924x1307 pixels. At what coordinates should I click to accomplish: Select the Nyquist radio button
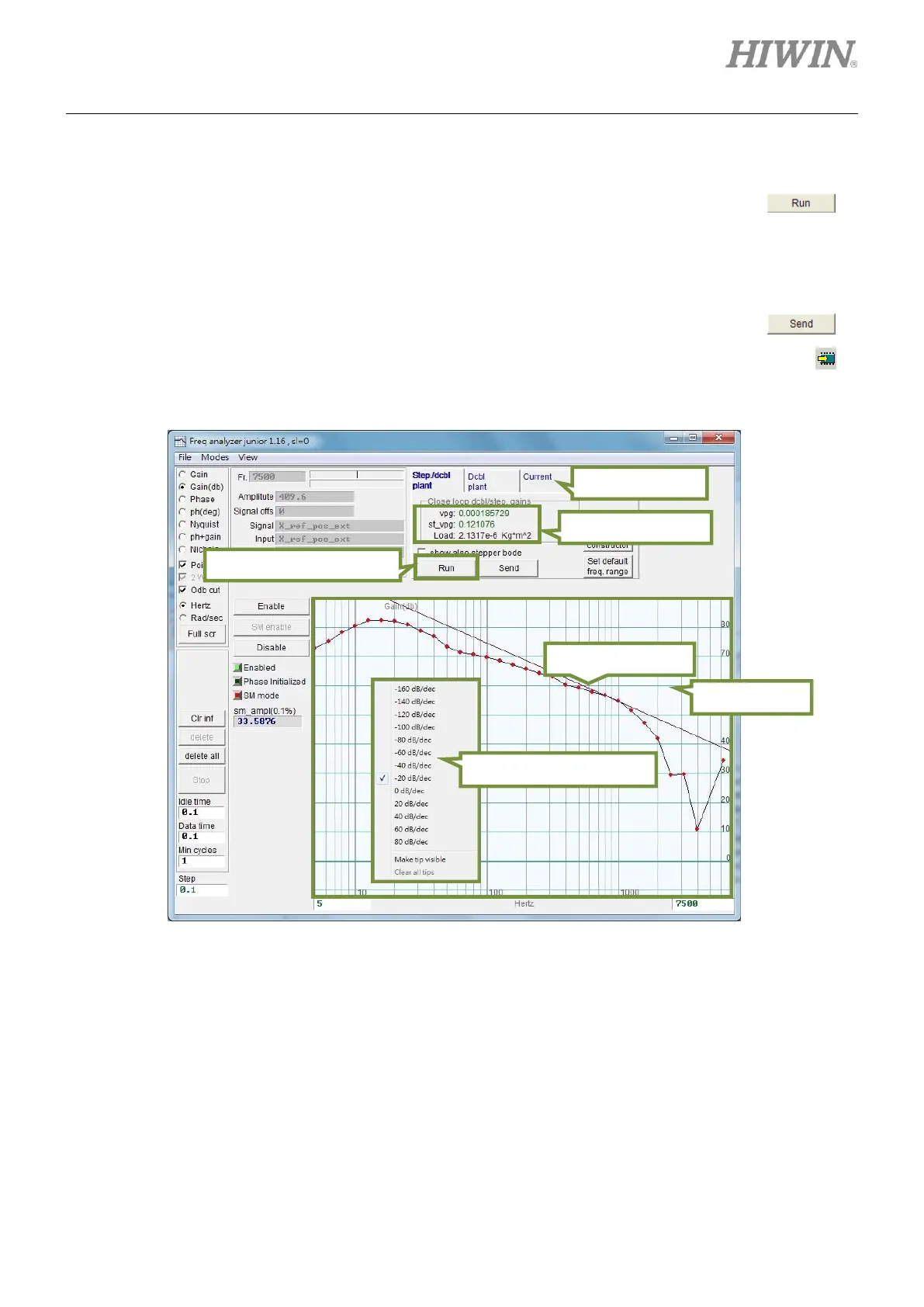183,524
